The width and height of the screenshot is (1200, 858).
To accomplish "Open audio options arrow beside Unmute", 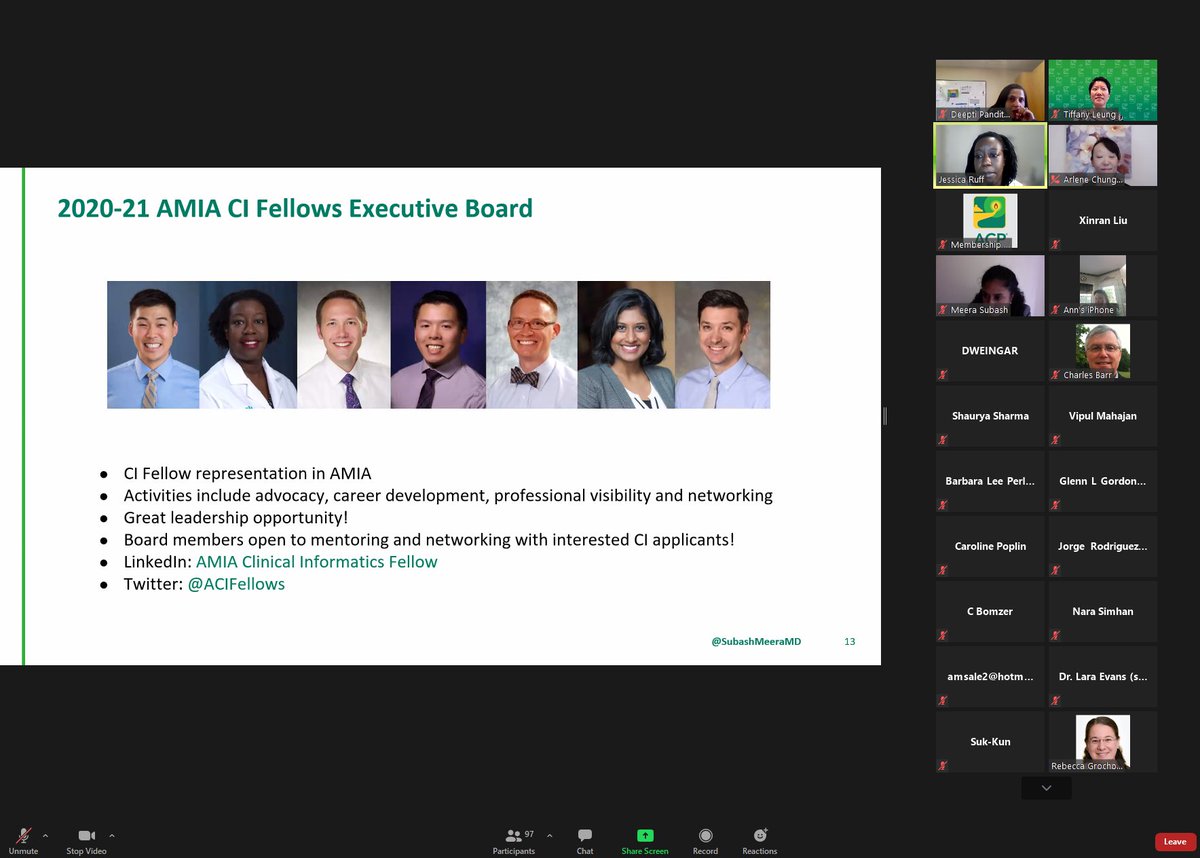I will pyautogui.click(x=45, y=835).
